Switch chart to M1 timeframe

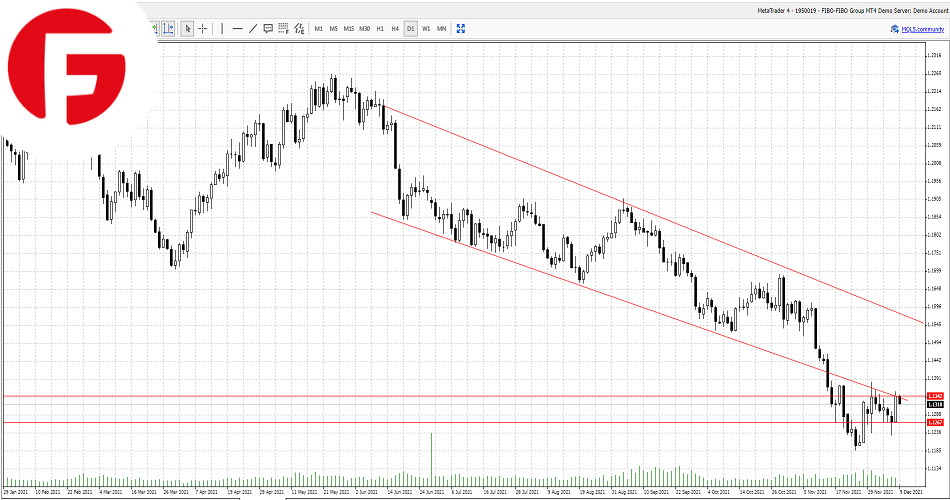point(319,29)
